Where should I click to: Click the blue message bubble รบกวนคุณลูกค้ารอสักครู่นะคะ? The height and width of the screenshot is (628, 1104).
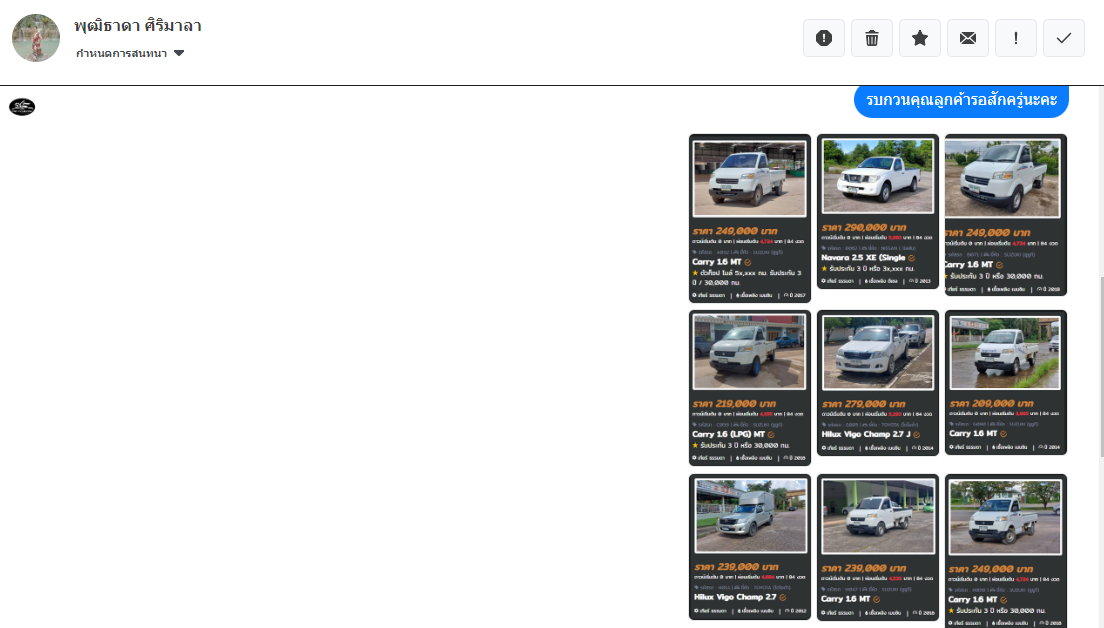(961, 100)
